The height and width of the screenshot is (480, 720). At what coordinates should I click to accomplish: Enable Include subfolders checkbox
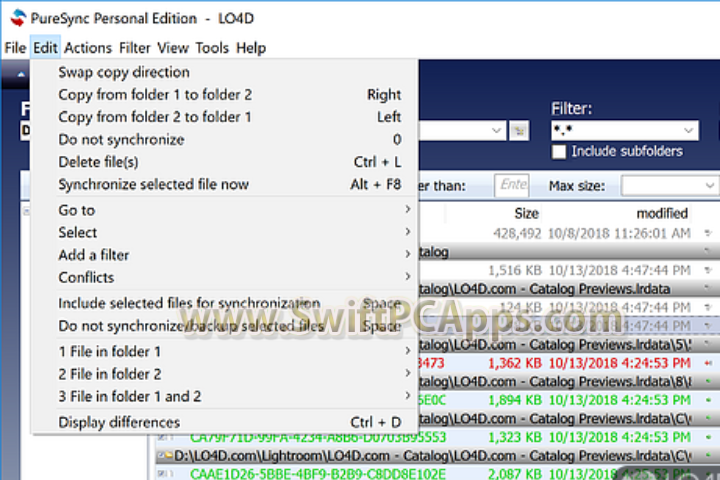click(559, 152)
